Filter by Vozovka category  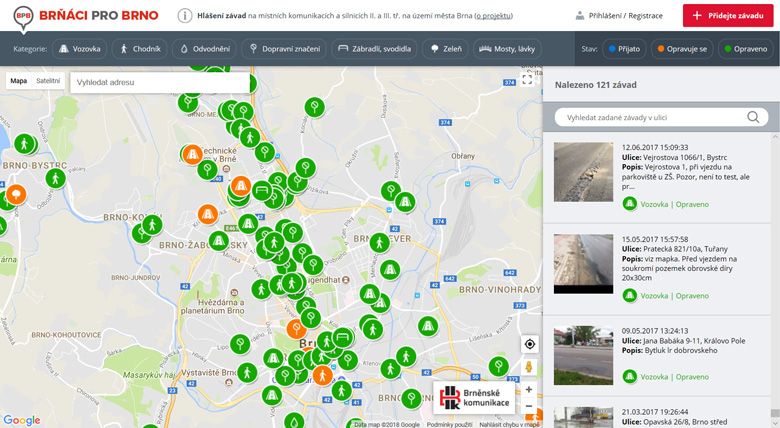pyautogui.click(x=80, y=49)
